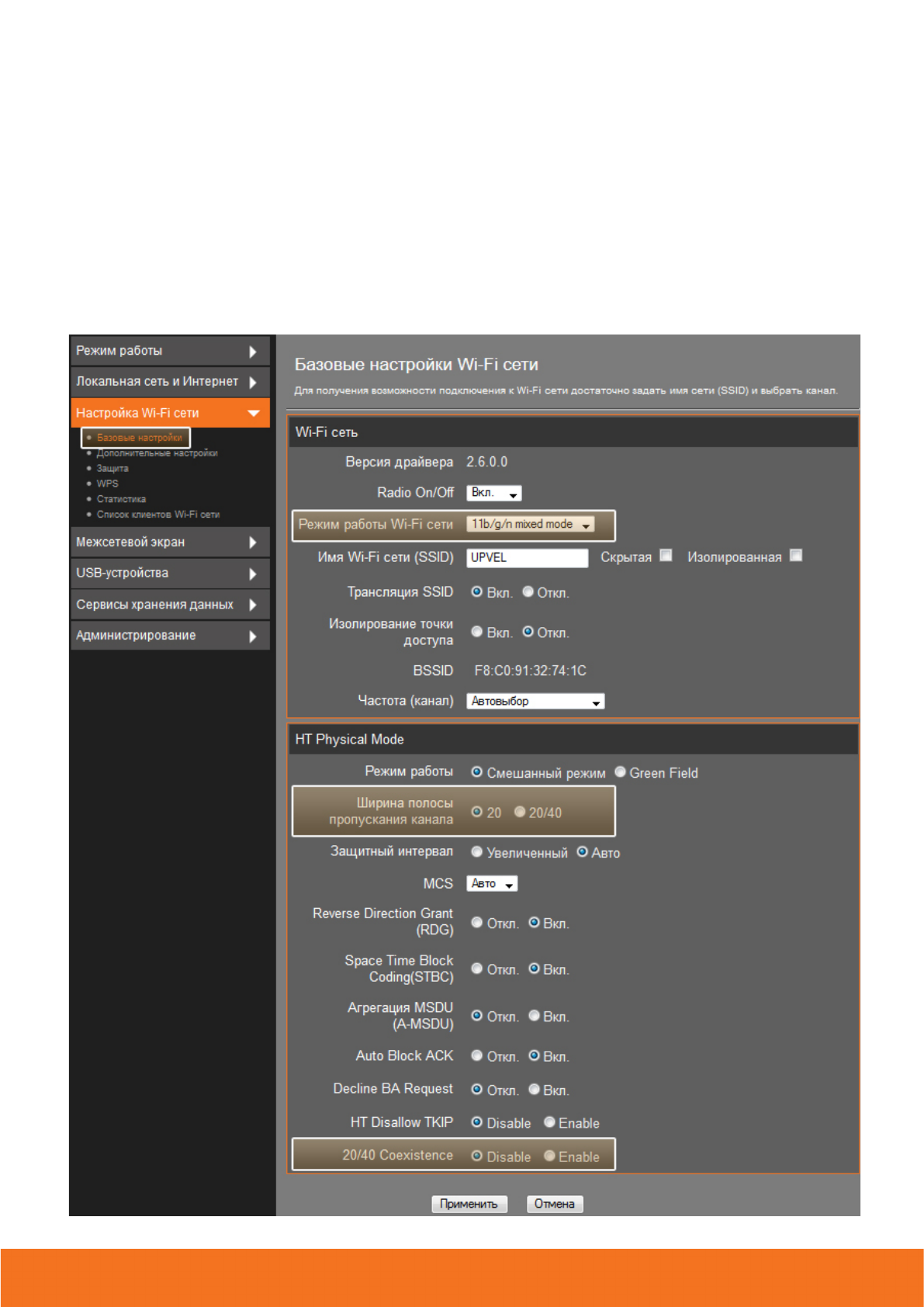The height and width of the screenshot is (1307, 924).
Task: Check the Изолированная checkbox
Action: pos(795,556)
